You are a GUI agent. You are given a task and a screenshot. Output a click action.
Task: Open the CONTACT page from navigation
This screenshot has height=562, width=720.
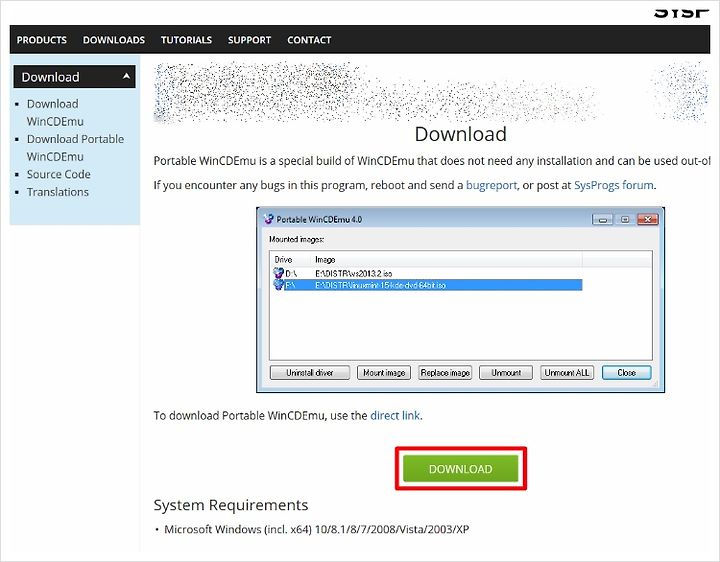tap(309, 40)
